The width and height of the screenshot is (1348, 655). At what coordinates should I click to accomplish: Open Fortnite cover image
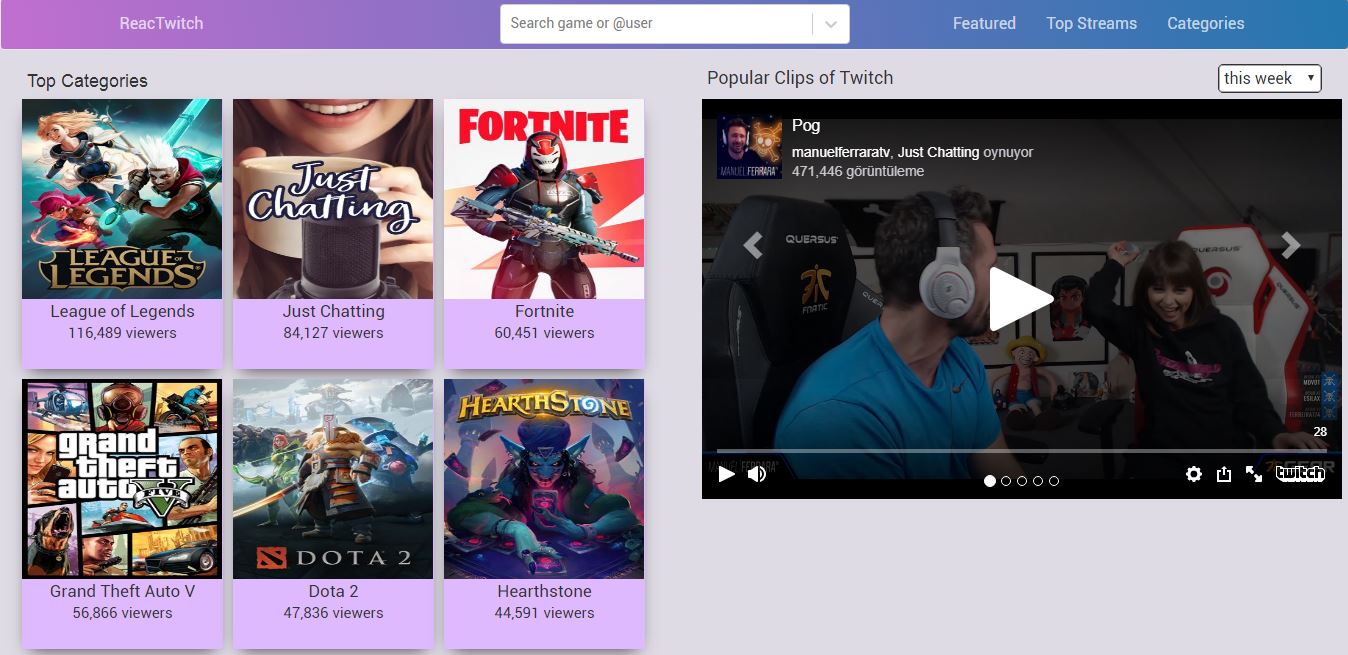(544, 199)
